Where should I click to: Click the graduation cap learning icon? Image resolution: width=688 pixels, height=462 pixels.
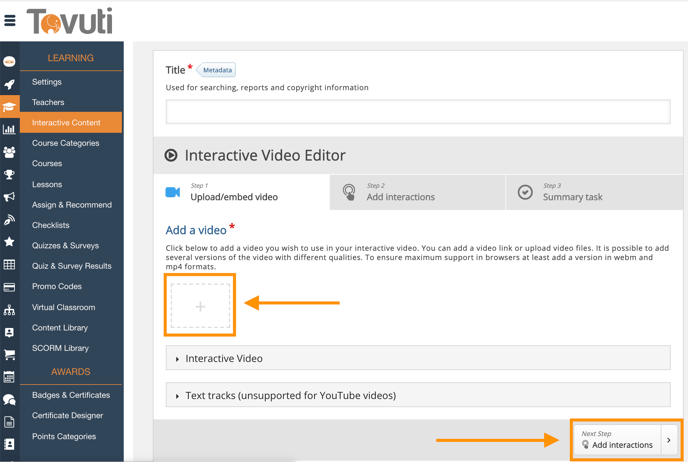pos(9,107)
